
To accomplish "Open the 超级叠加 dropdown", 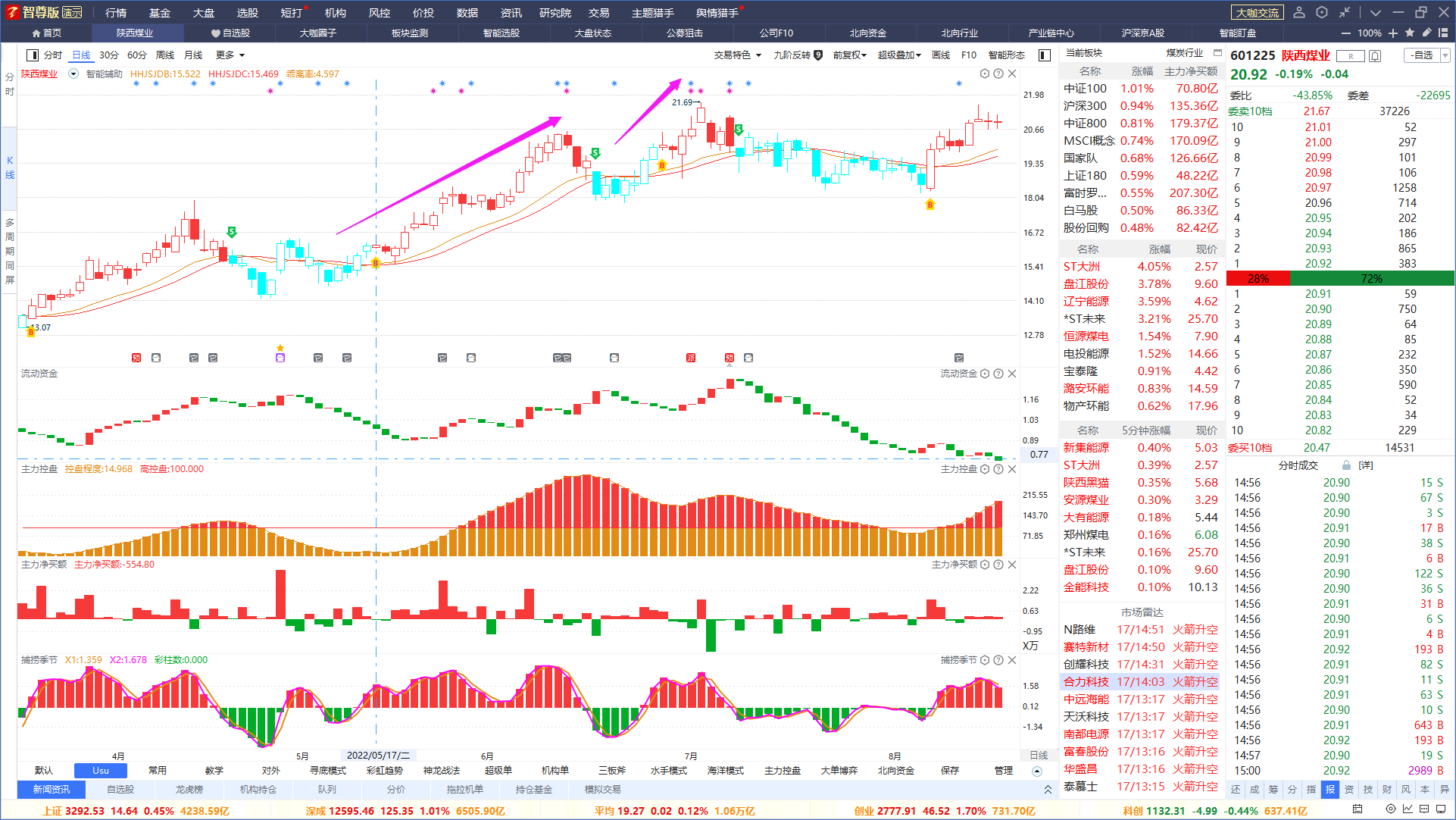I will point(899,55).
